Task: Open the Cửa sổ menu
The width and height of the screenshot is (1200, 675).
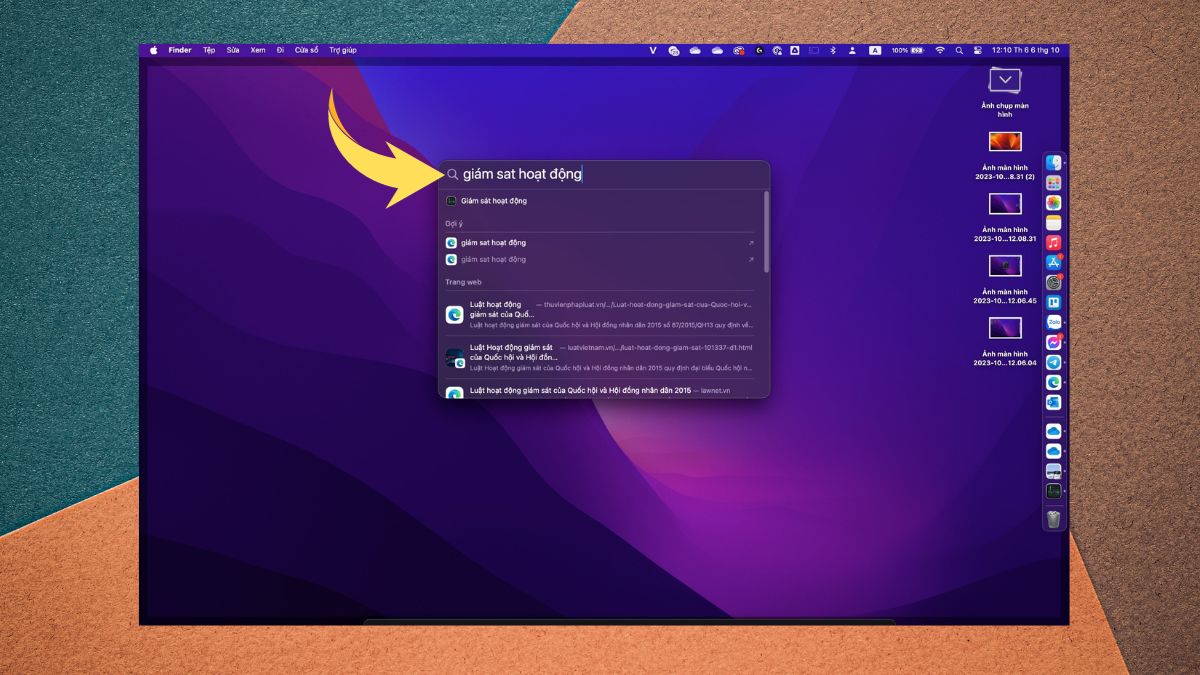Action: point(306,50)
